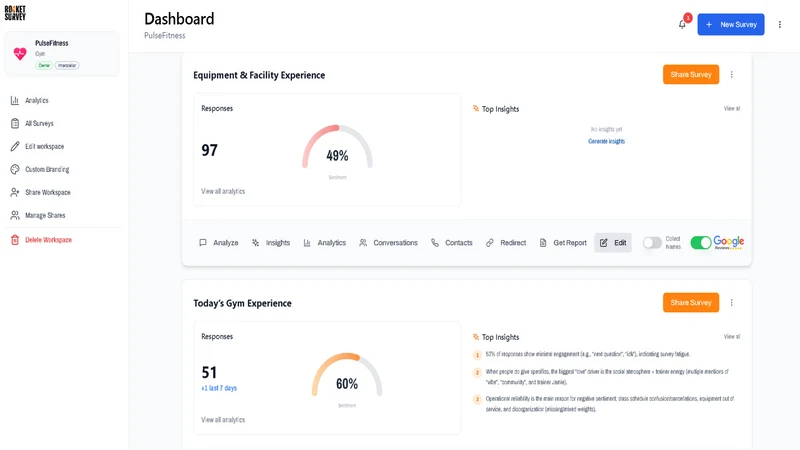Click the Google Reviews logo
The image size is (800, 450).
(729, 242)
